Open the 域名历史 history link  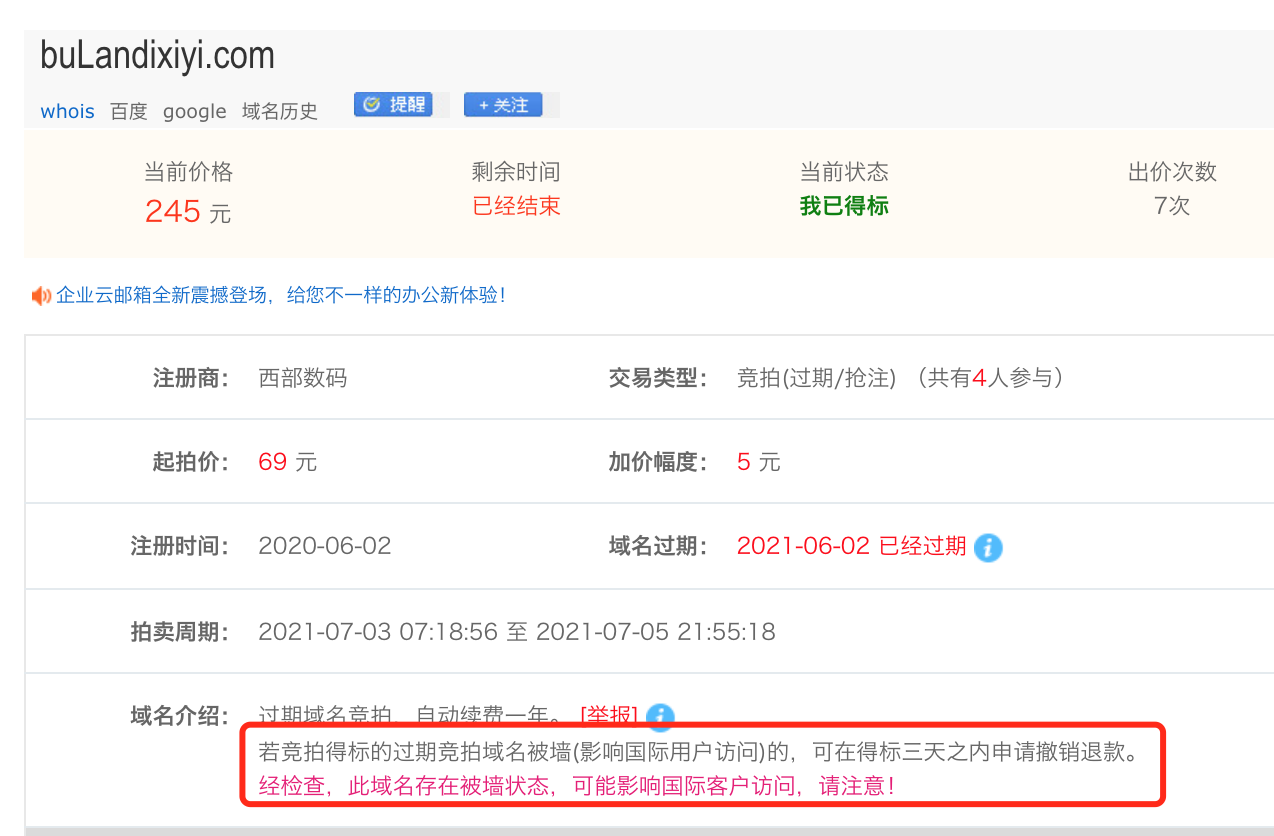[277, 111]
